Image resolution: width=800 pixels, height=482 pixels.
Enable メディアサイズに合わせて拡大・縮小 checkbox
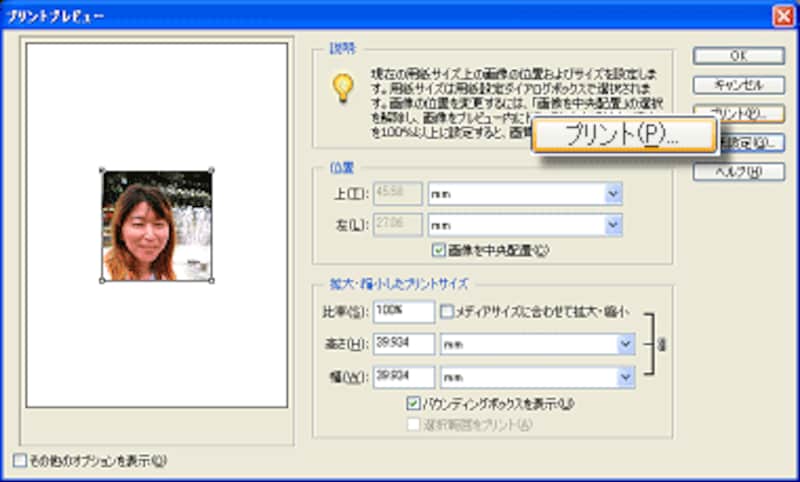tap(447, 312)
